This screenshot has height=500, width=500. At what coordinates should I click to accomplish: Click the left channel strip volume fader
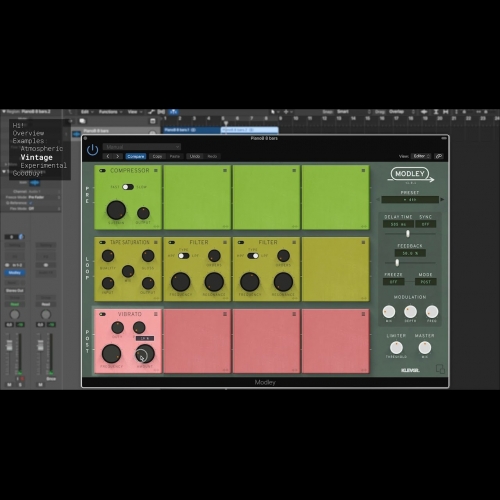tap(10, 345)
